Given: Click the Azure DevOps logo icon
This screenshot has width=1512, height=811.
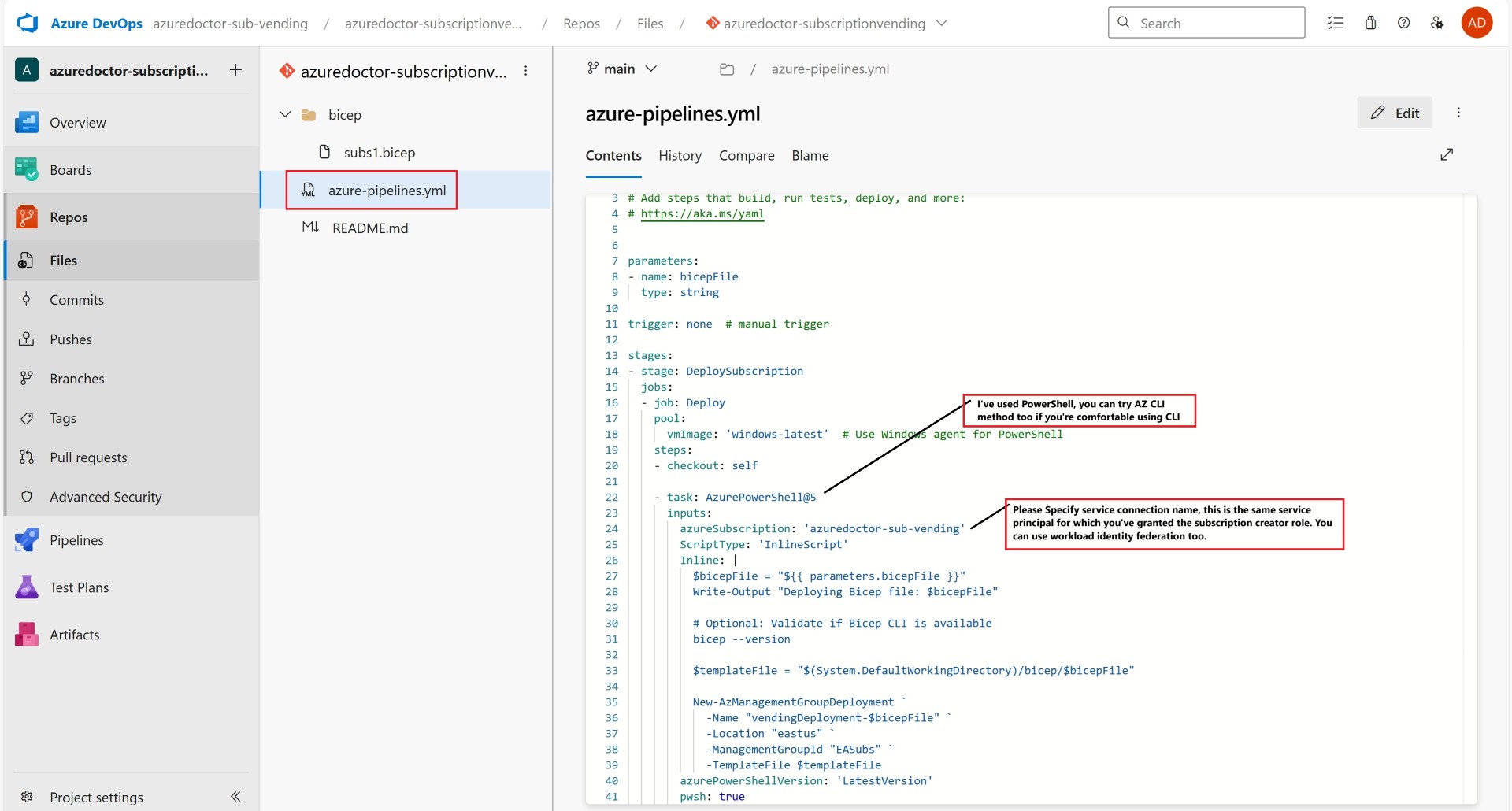Looking at the screenshot, I should pos(28,23).
